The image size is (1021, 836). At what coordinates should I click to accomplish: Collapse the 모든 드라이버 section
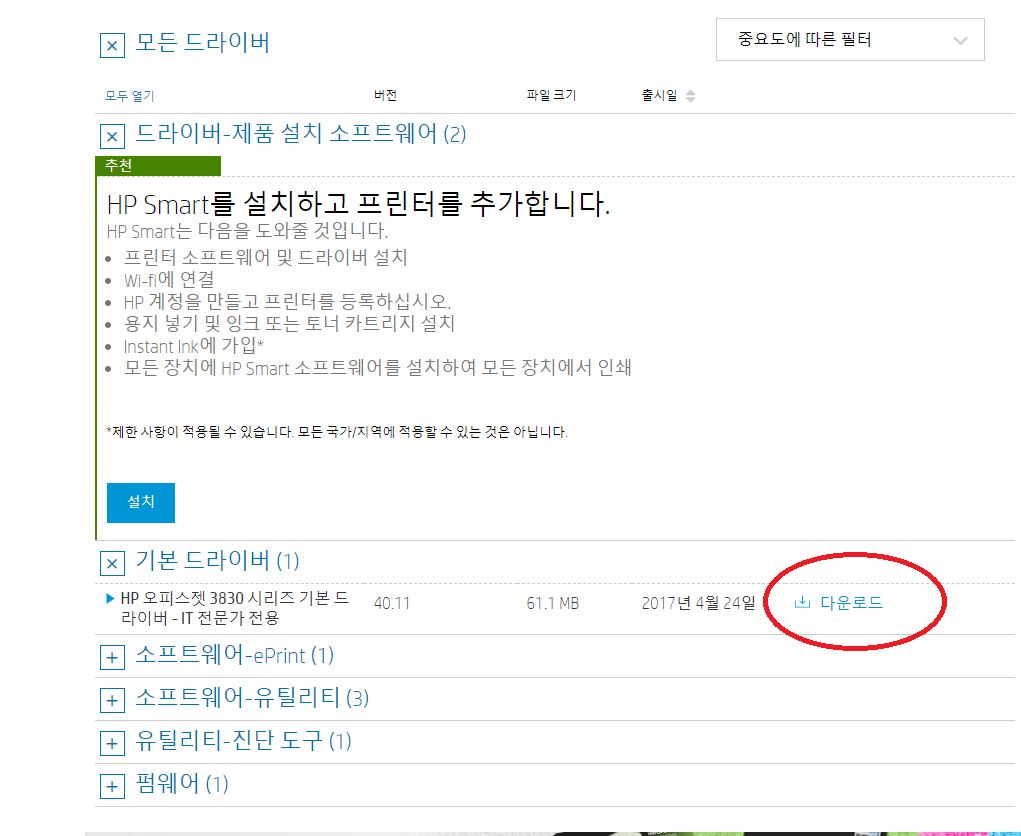(x=112, y=46)
